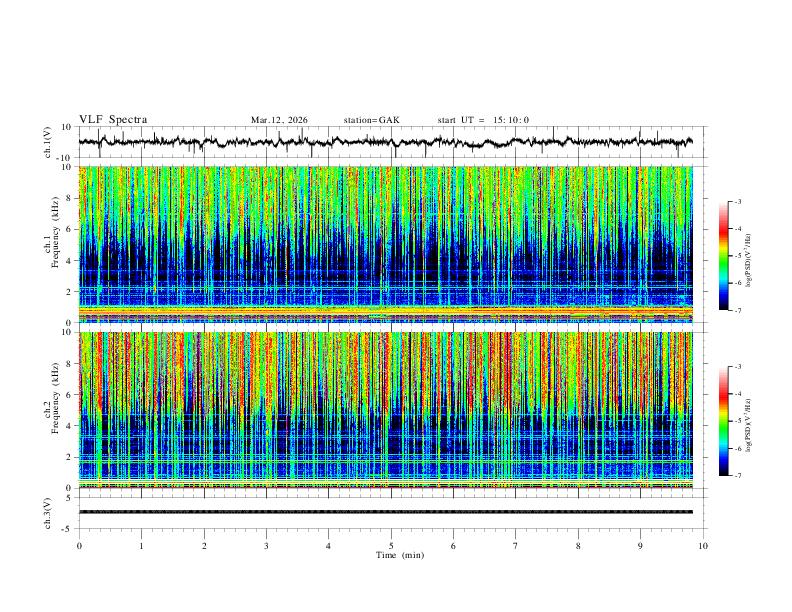Click the ch.2 spectrogram panel
Viewport: 792px width, 612px height.
coord(385,410)
